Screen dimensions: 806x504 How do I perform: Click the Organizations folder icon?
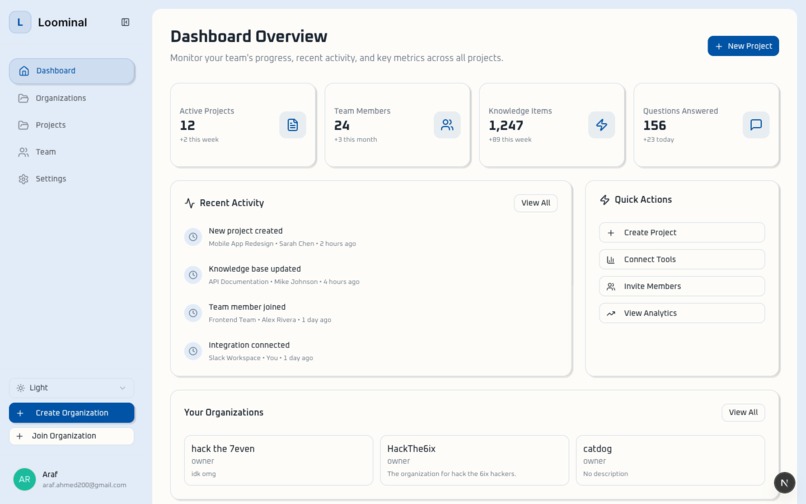point(23,98)
